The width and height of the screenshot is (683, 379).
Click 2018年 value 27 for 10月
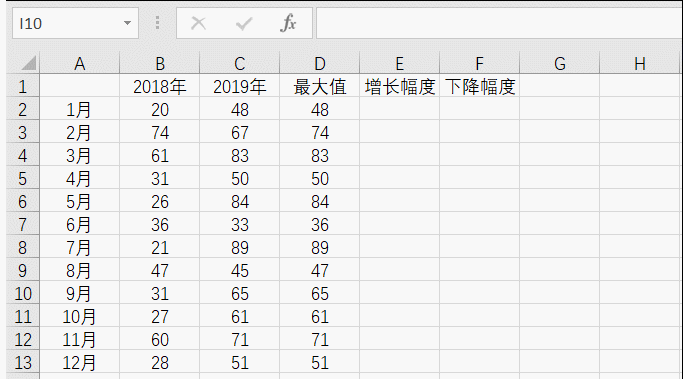(160, 316)
